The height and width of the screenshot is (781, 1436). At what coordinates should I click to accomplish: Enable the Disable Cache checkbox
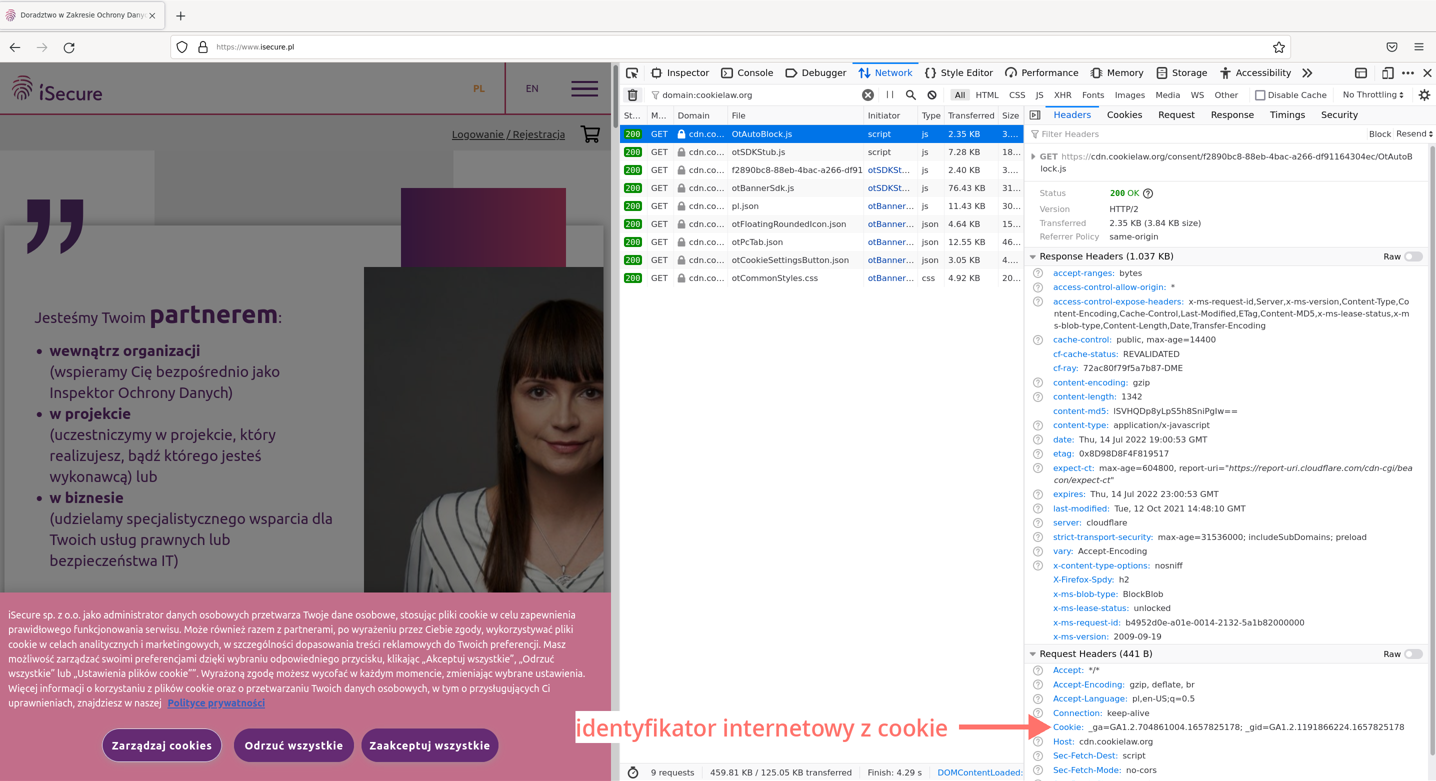[1260, 95]
